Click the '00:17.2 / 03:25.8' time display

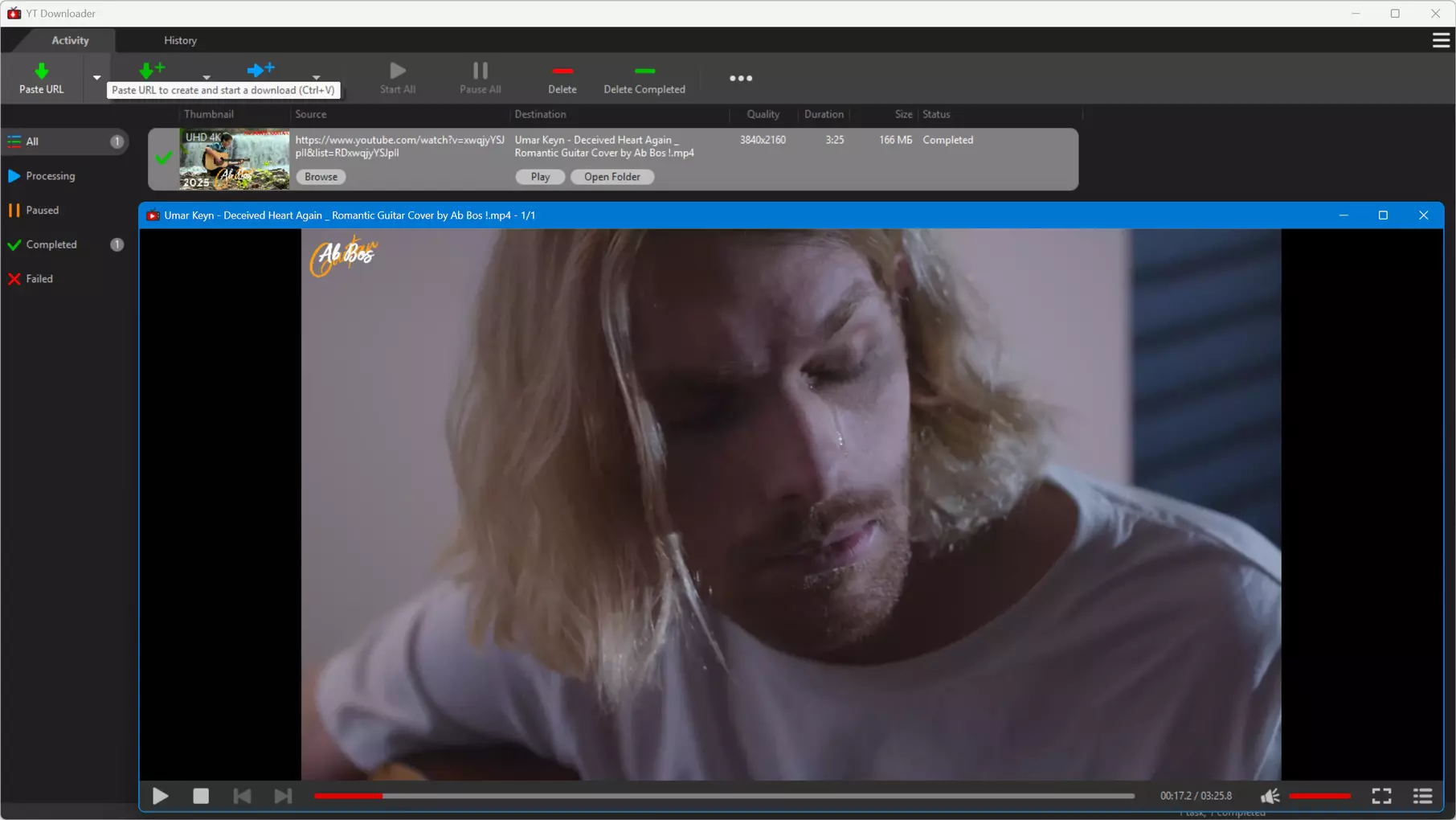(x=1196, y=796)
